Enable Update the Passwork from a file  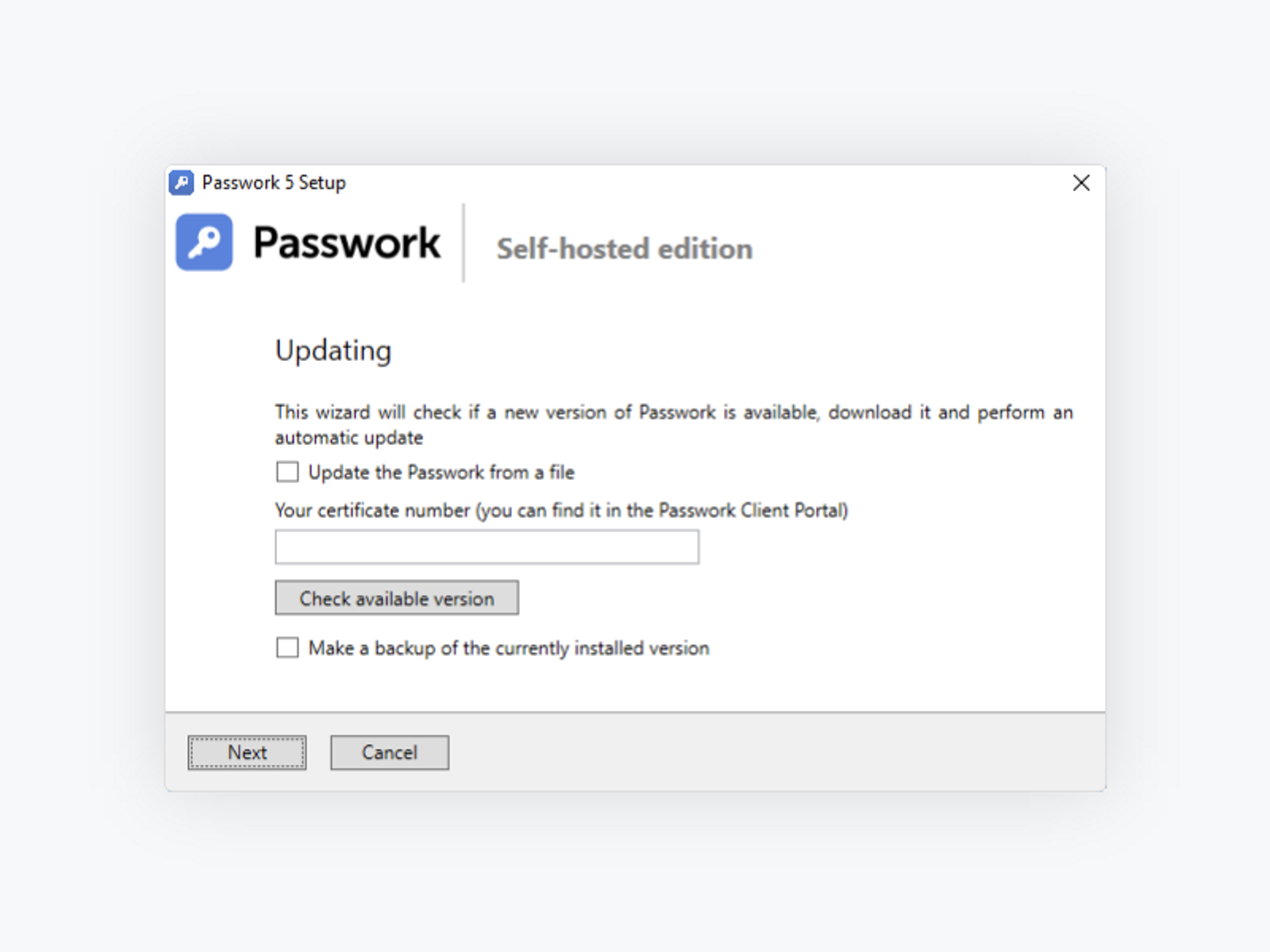pyautogui.click(x=287, y=471)
